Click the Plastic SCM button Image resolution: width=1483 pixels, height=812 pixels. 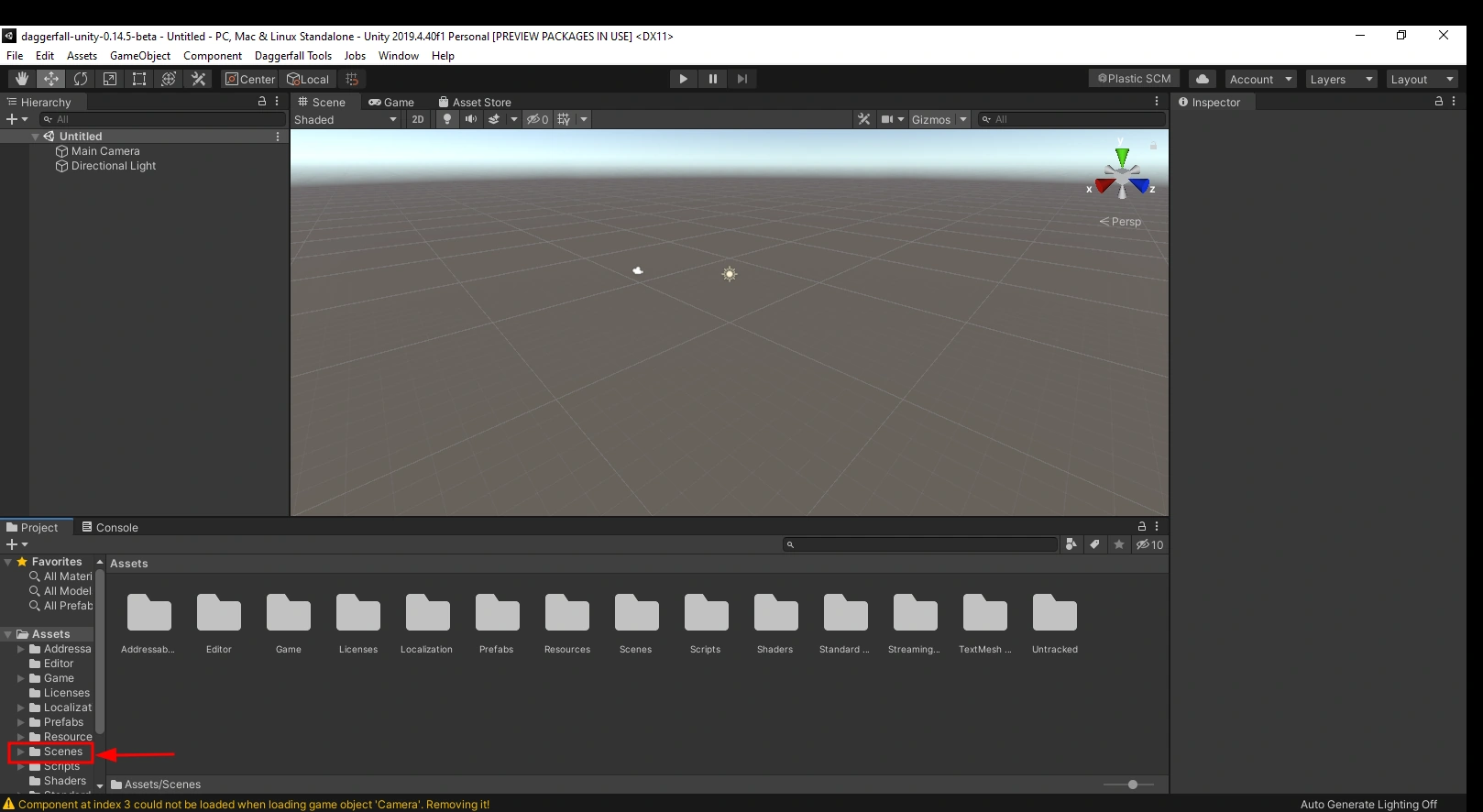coord(1135,79)
